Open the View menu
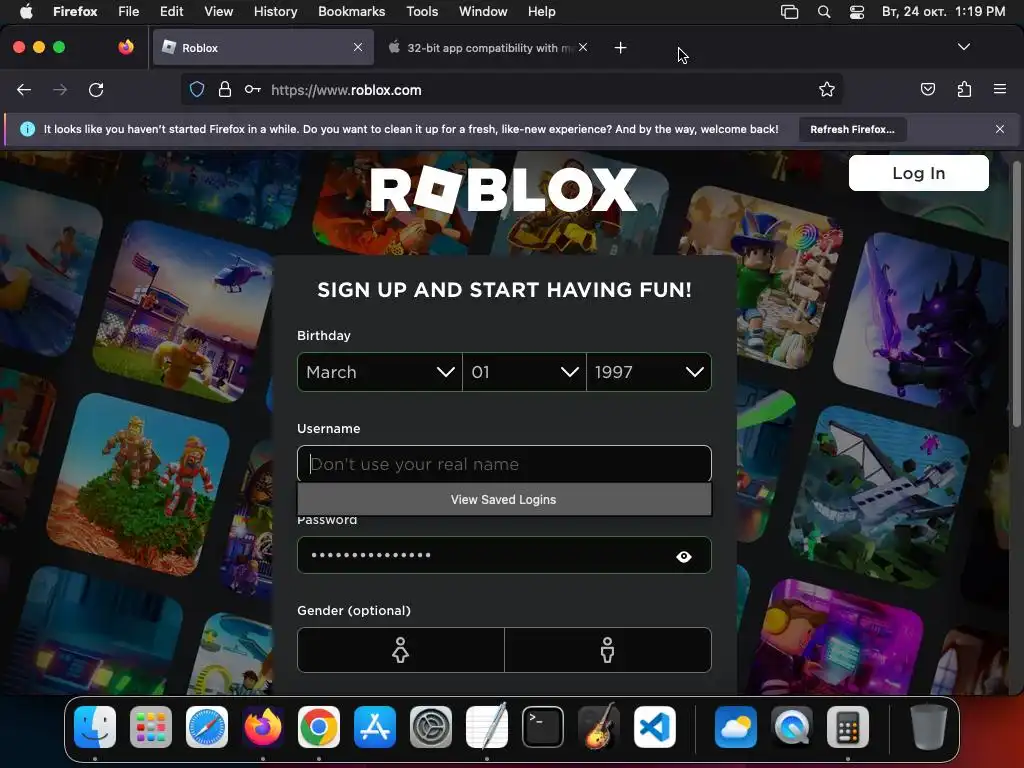 218,11
